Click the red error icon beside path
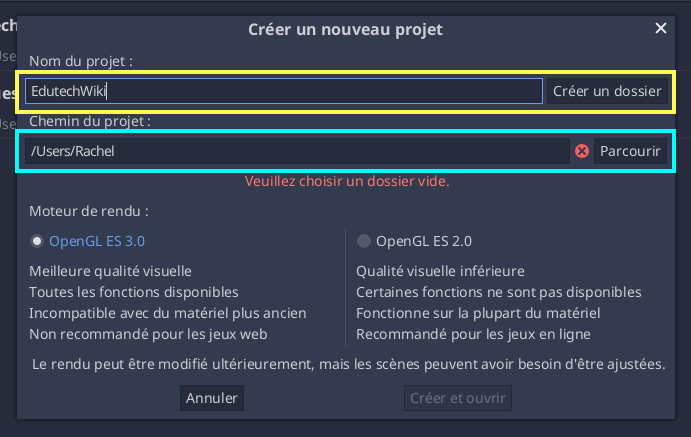691x437 pixels. (x=582, y=151)
